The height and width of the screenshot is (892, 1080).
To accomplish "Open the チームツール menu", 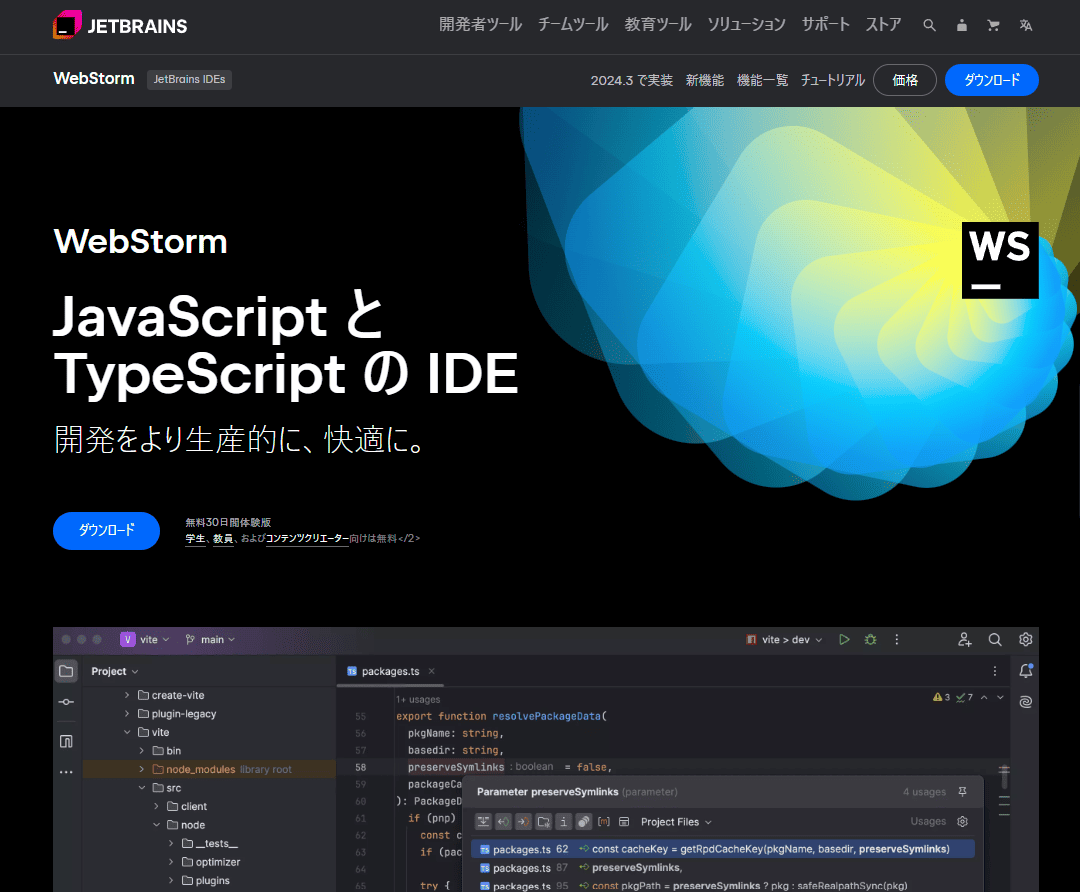I will tap(573, 25).
